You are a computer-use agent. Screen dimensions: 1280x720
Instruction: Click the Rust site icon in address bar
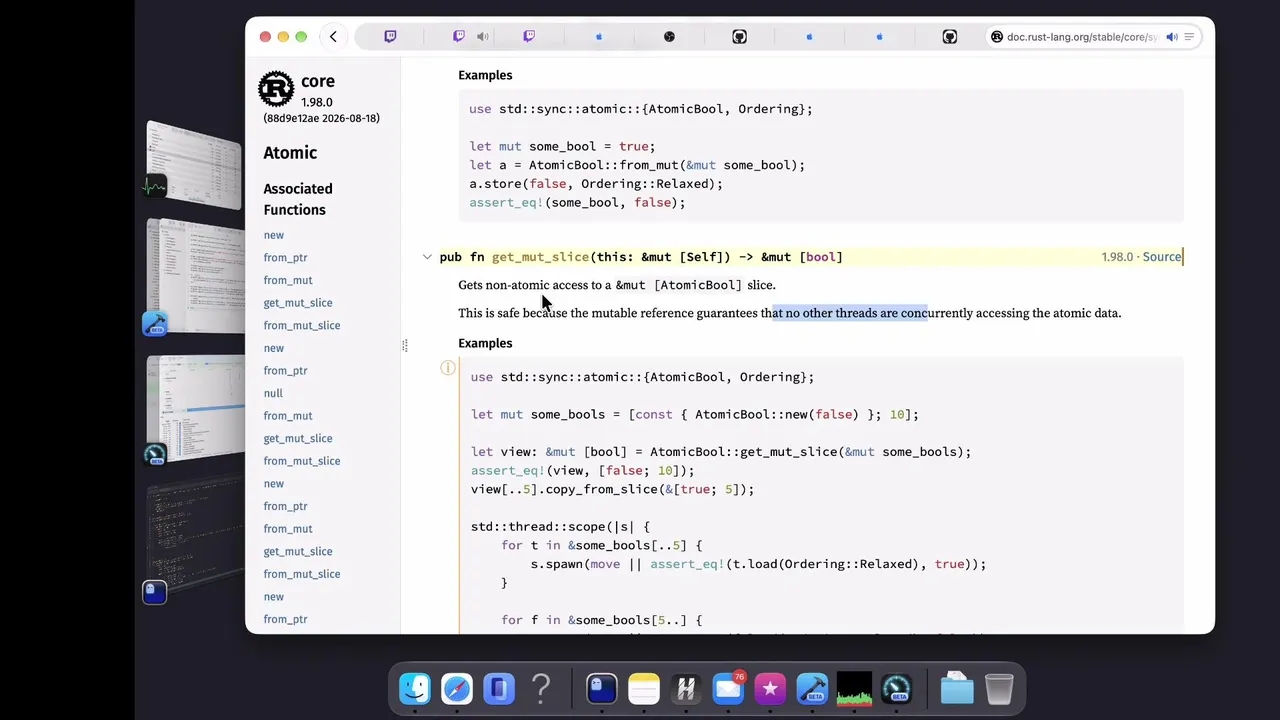coord(997,37)
